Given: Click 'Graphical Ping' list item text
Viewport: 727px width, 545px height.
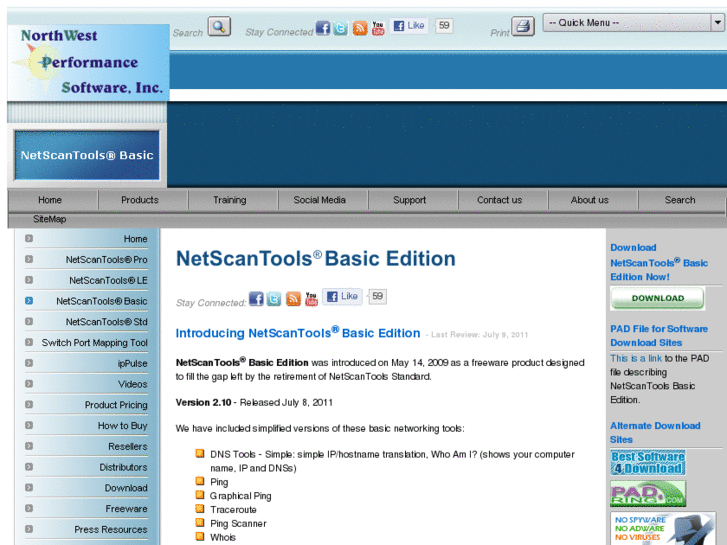Looking at the screenshot, I should 241,496.
